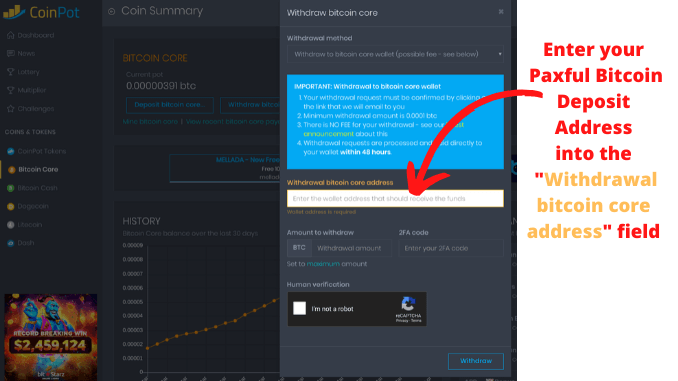The width and height of the screenshot is (678, 381).
Task: Click the Withdrawal amount input
Action: point(352,248)
